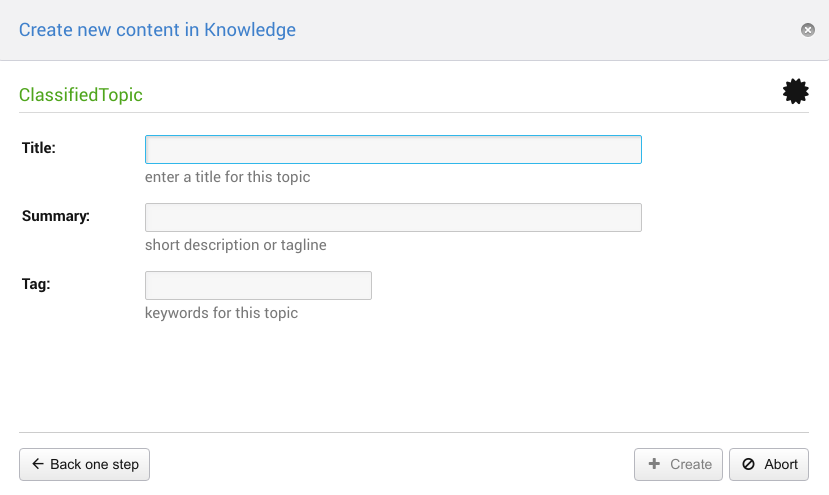Click the left arrow icon in Back button
Image resolution: width=829 pixels, height=495 pixels.
pos(38,464)
